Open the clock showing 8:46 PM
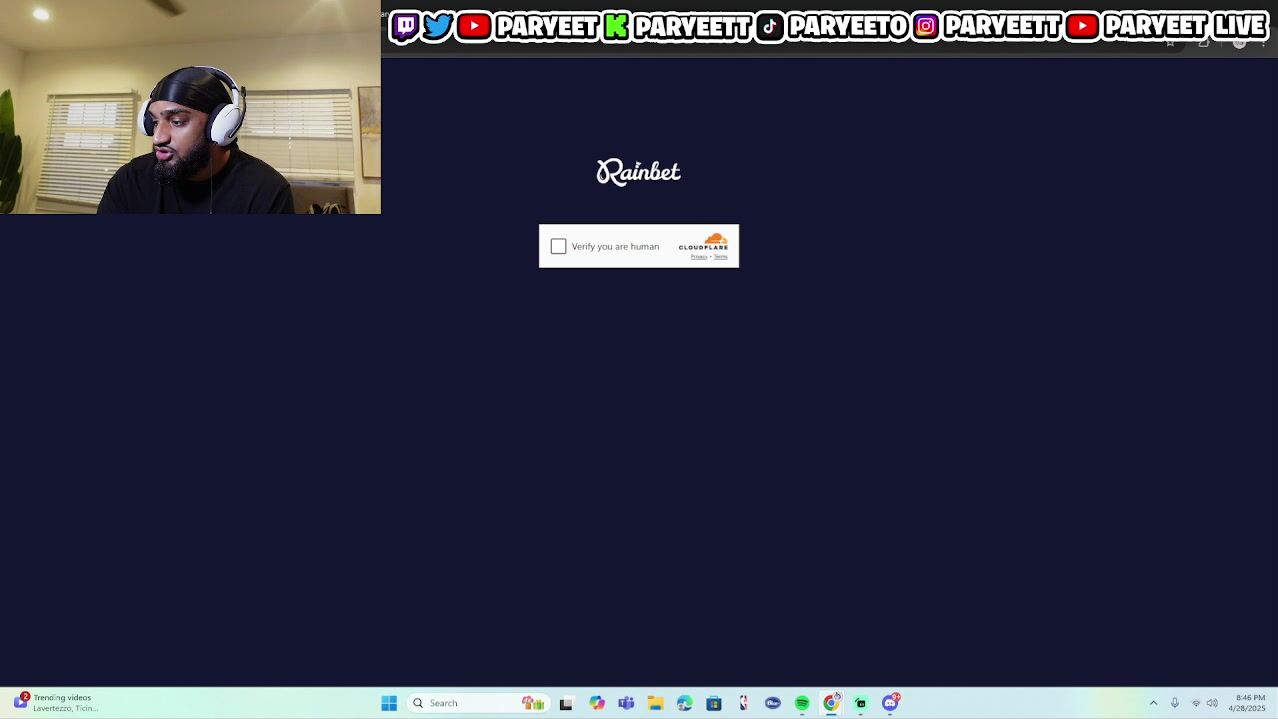The width and height of the screenshot is (1278, 719). (x=1249, y=703)
